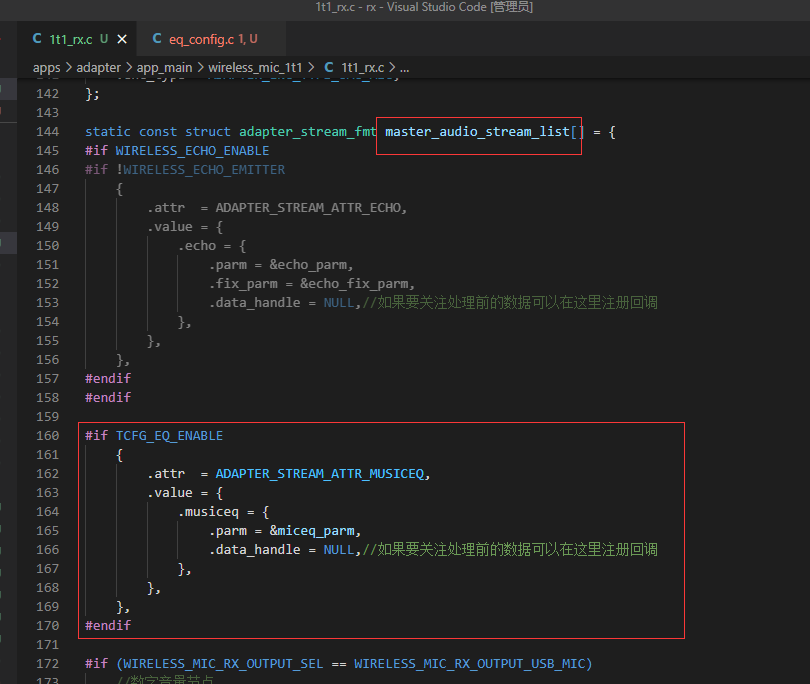810x684 pixels.
Task: Click the .echo field name
Action: (x=196, y=246)
